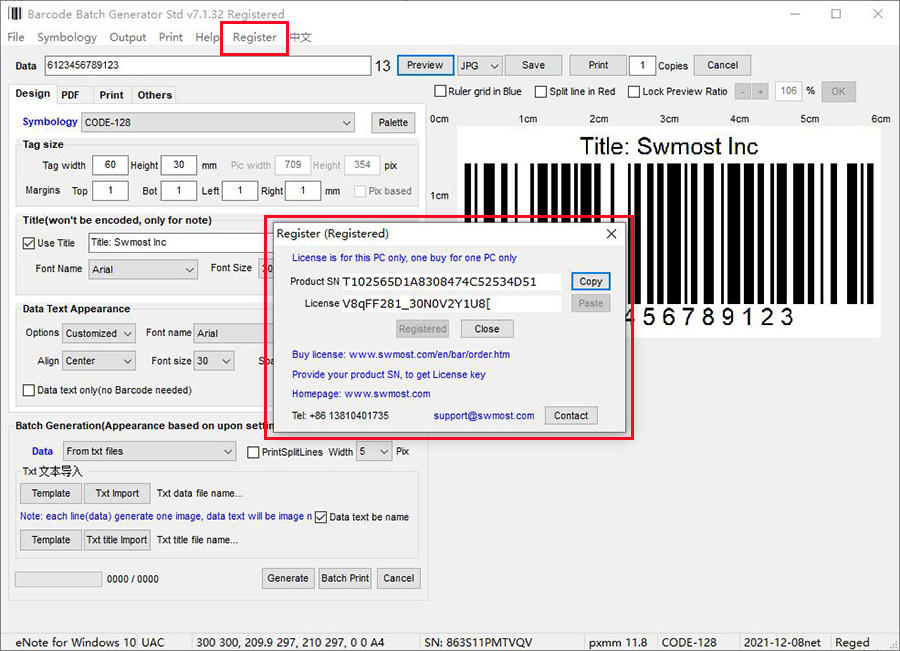Image resolution: width=900 pixels, height=651 pixels.
Task: Click the plus preview ratio button
Action: tap(761, 91)
